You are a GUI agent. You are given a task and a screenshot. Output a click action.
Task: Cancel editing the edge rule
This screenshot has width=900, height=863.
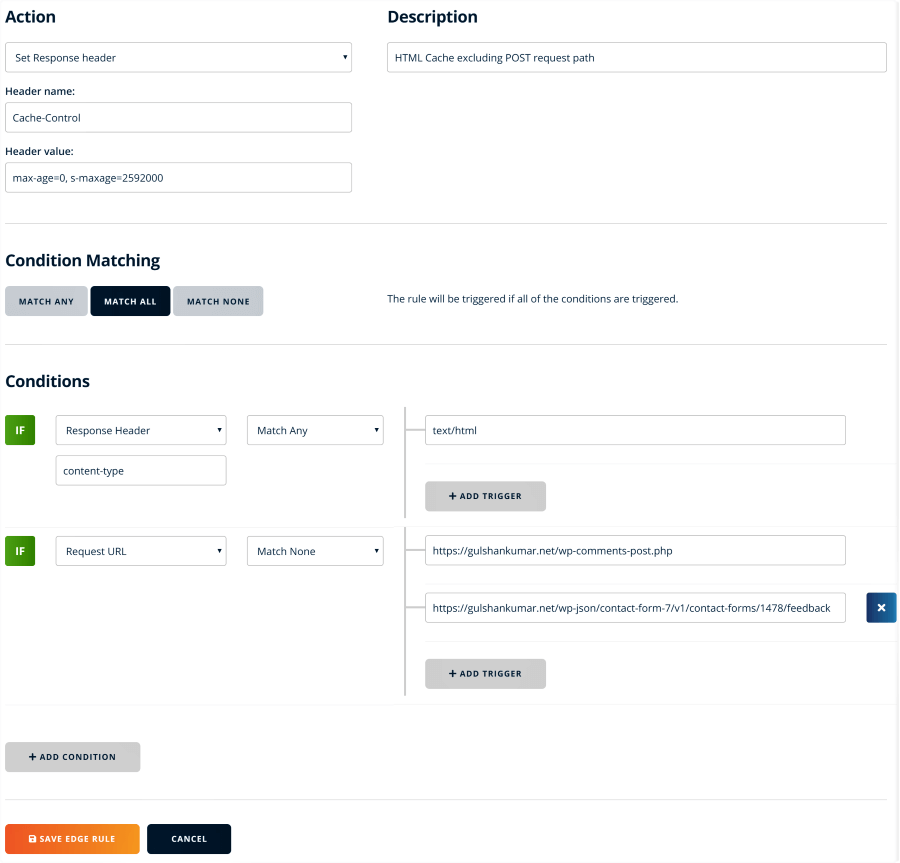189,839
